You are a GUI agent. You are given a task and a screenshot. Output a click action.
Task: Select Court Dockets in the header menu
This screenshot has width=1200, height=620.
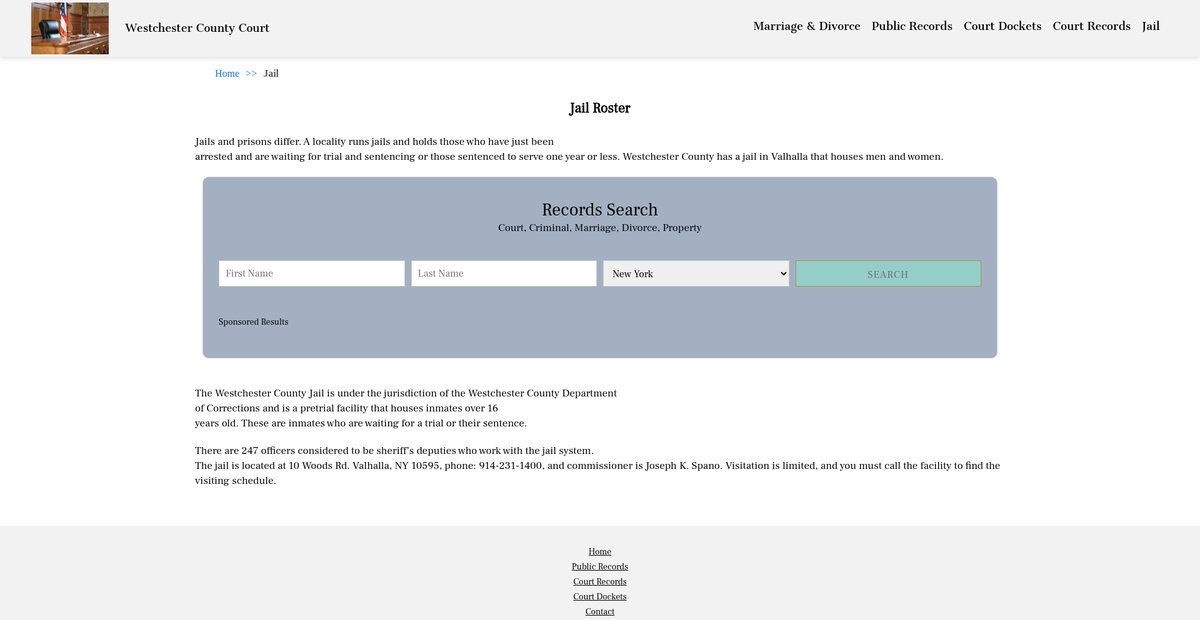(1002, 26)
